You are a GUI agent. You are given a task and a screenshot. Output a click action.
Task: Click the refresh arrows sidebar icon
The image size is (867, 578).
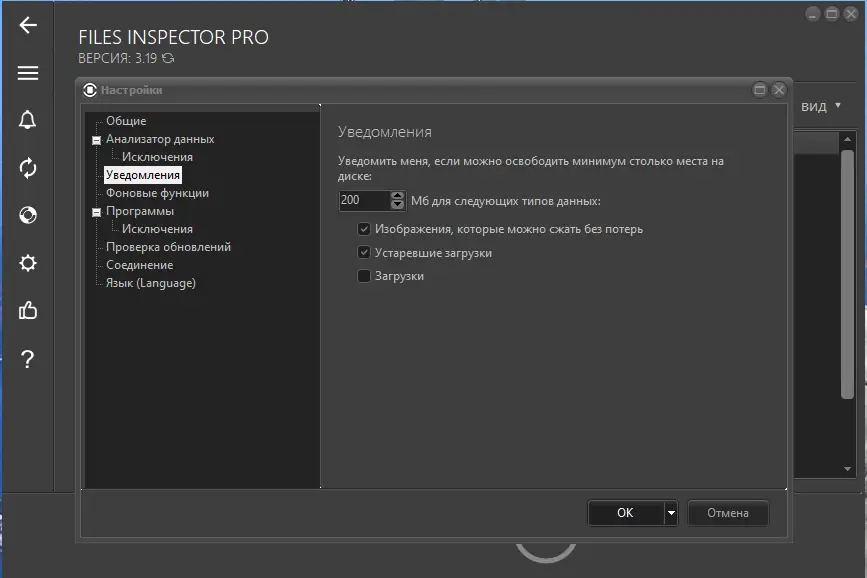click(x=28, y=168)
